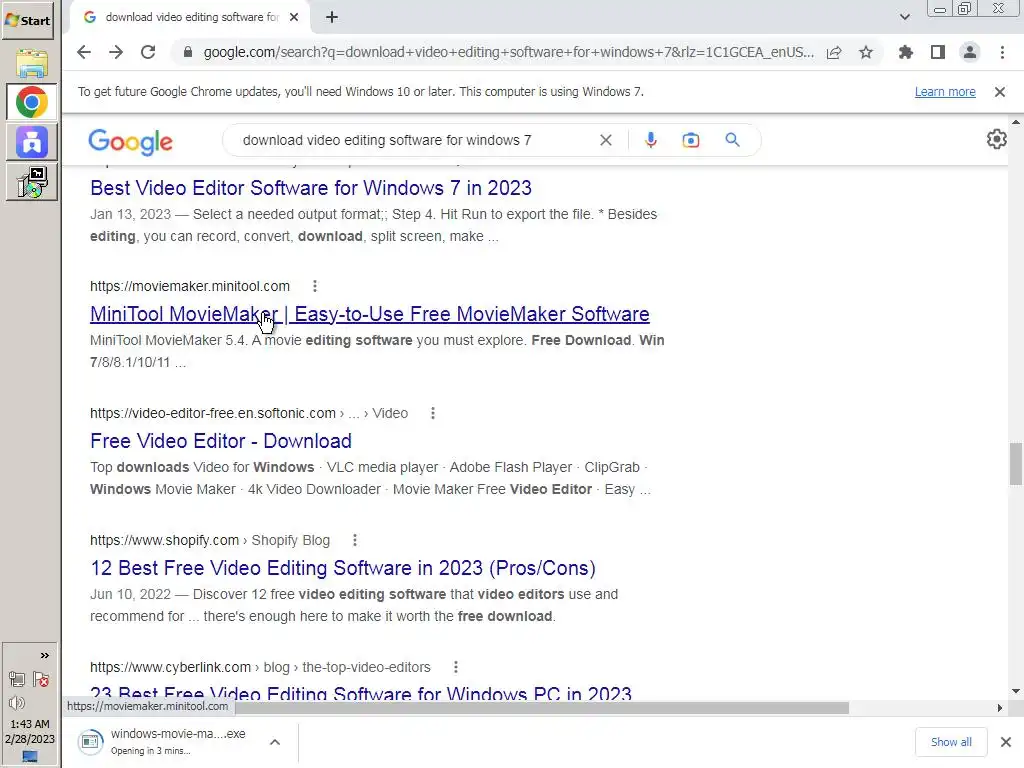Expand the download item options chevron
The width and height of the screenshot is (1024, 768).
click(x=275, y=742)
